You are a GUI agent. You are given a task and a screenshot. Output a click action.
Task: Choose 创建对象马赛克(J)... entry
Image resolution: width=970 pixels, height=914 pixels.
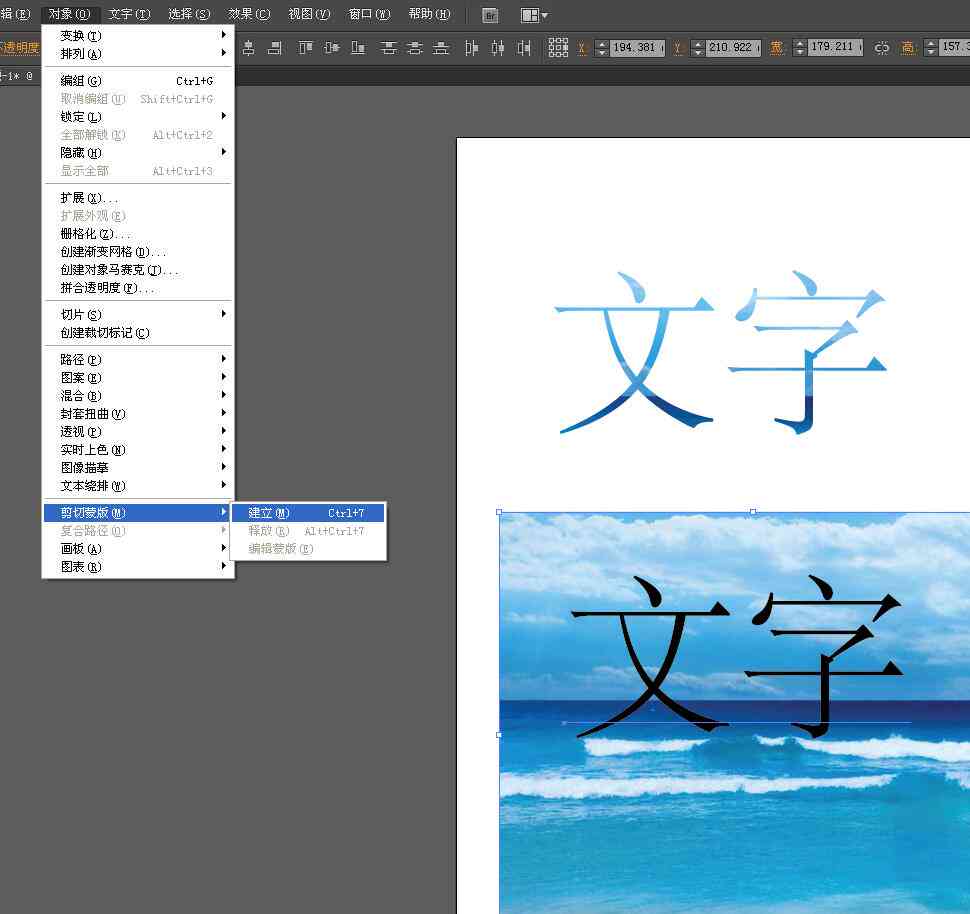(x=138, y=270)
